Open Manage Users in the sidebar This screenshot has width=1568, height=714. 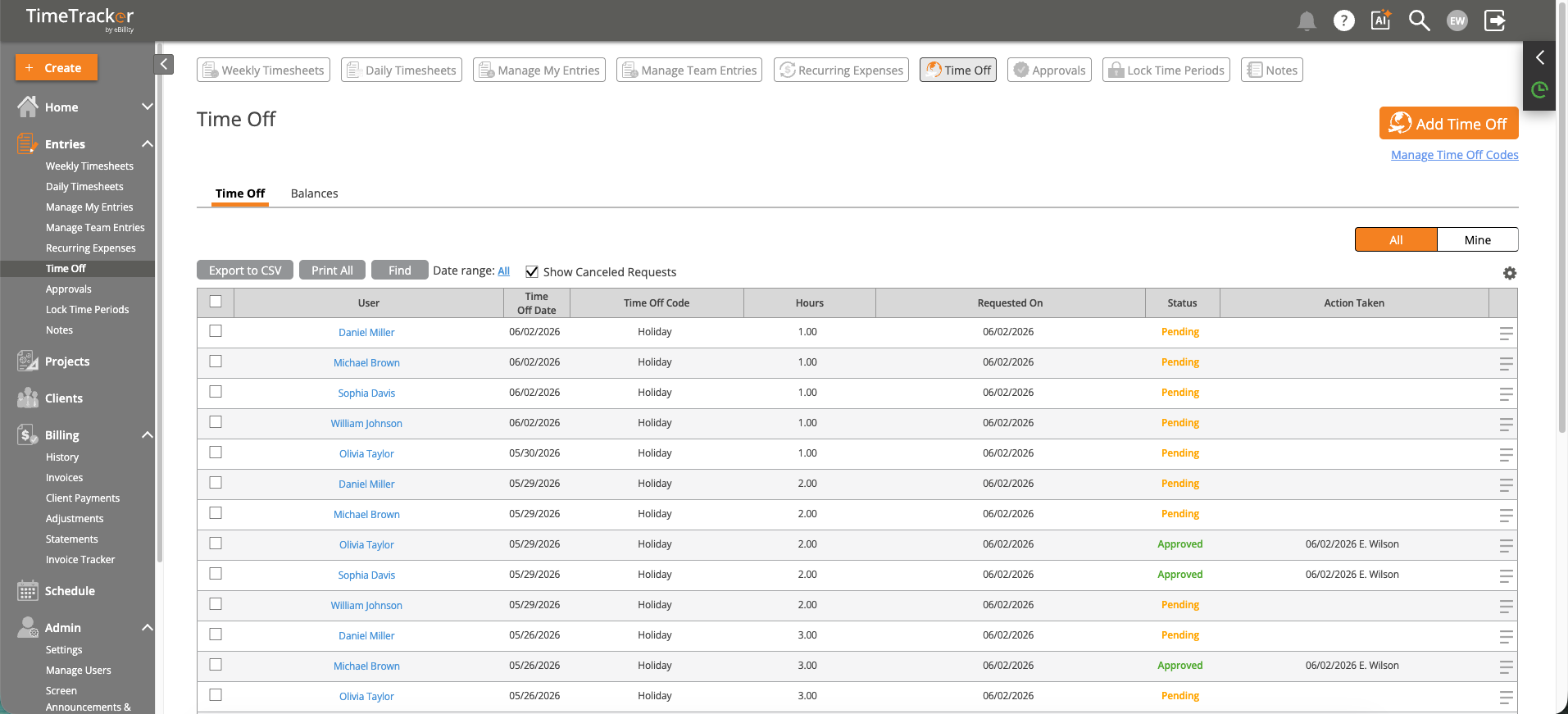coord(79,671)
